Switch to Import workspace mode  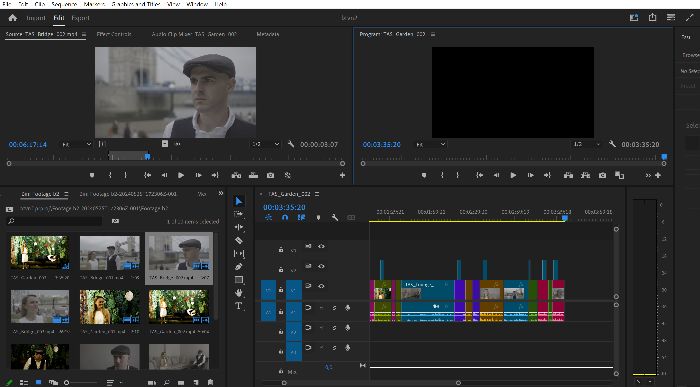pyautogui.click(x=36, y=18)
